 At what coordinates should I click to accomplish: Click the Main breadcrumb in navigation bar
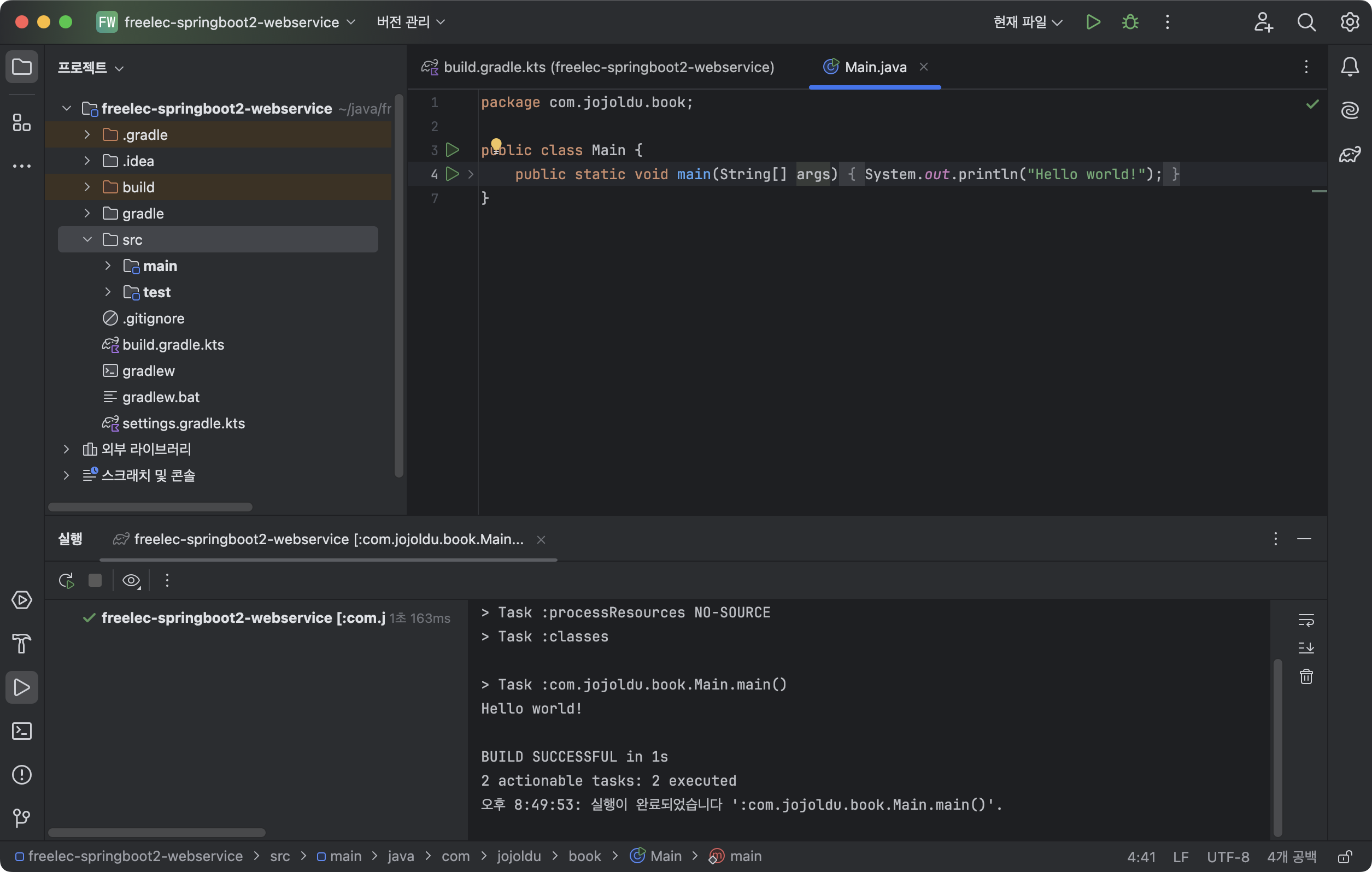pos(665,856)
